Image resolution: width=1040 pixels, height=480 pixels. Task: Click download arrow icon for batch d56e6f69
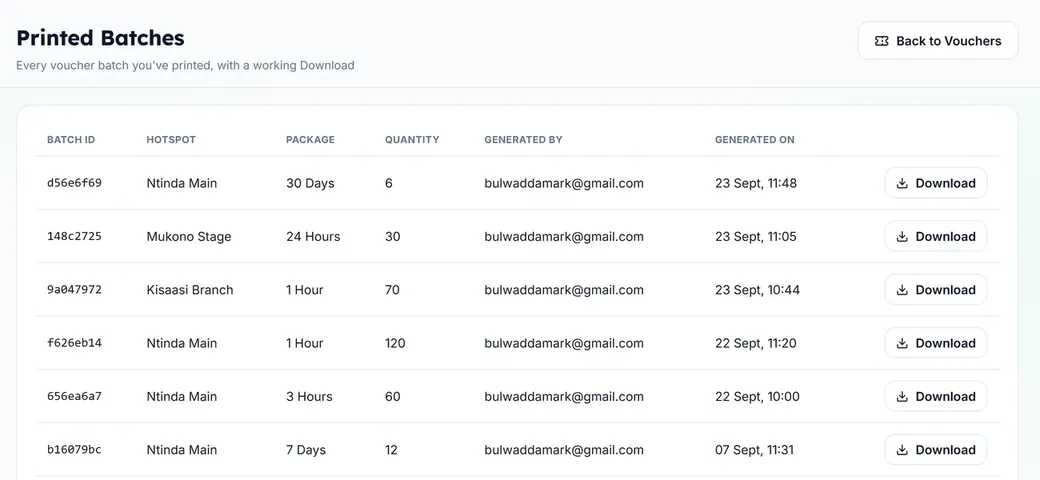(902, 184)
